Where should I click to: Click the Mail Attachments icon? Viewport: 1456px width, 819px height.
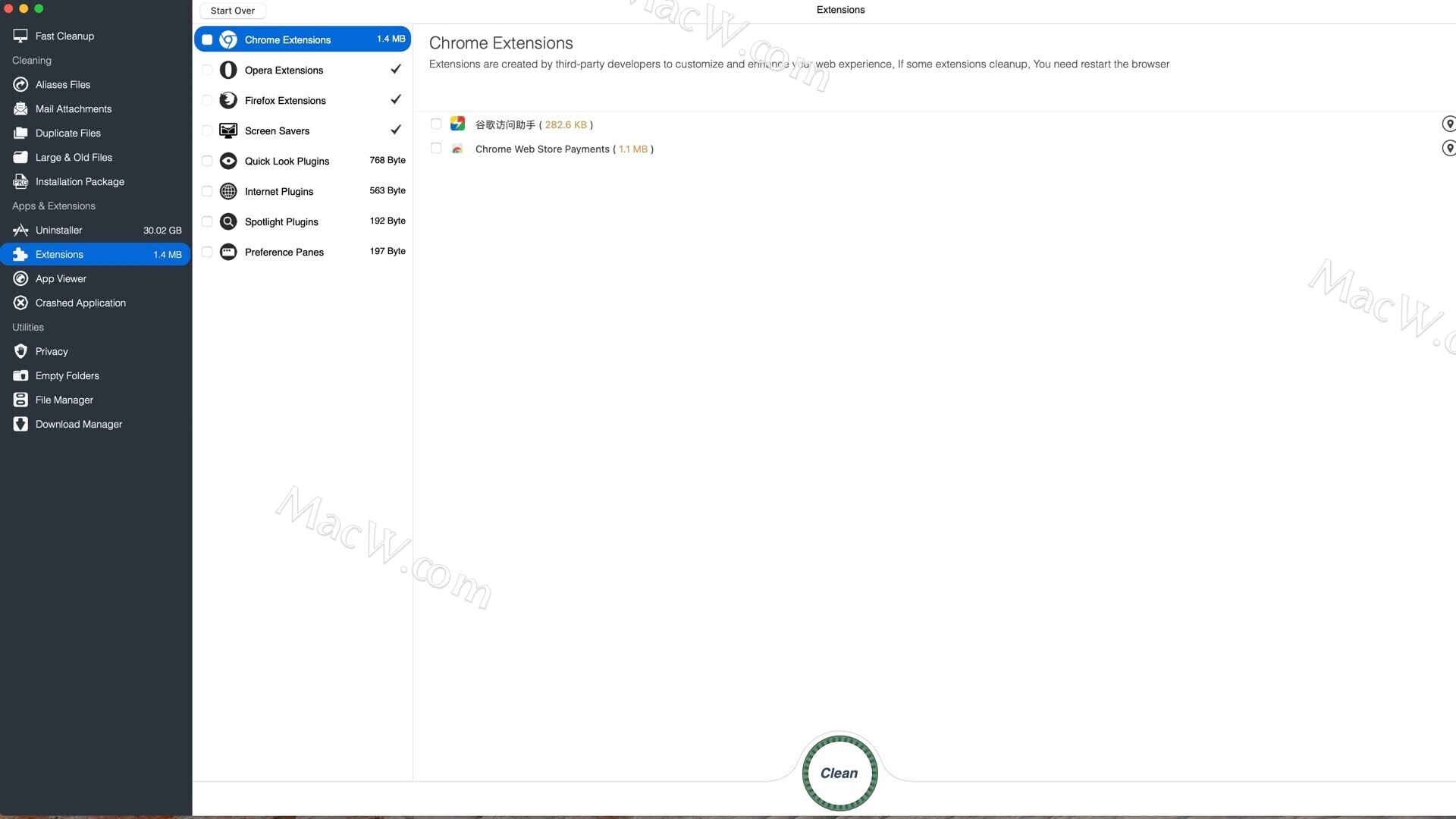[x=20, y=108]
